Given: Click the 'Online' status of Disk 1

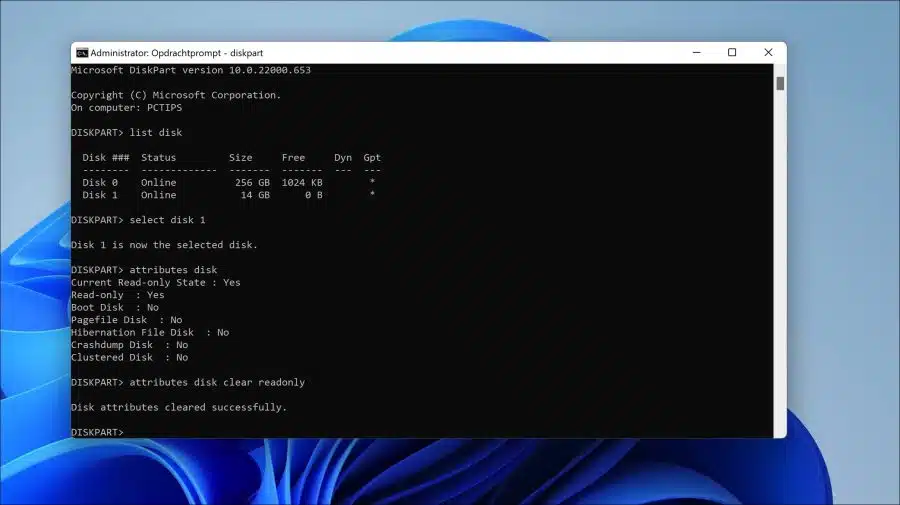Looking at the screenshot, I should tap(158, 195).
